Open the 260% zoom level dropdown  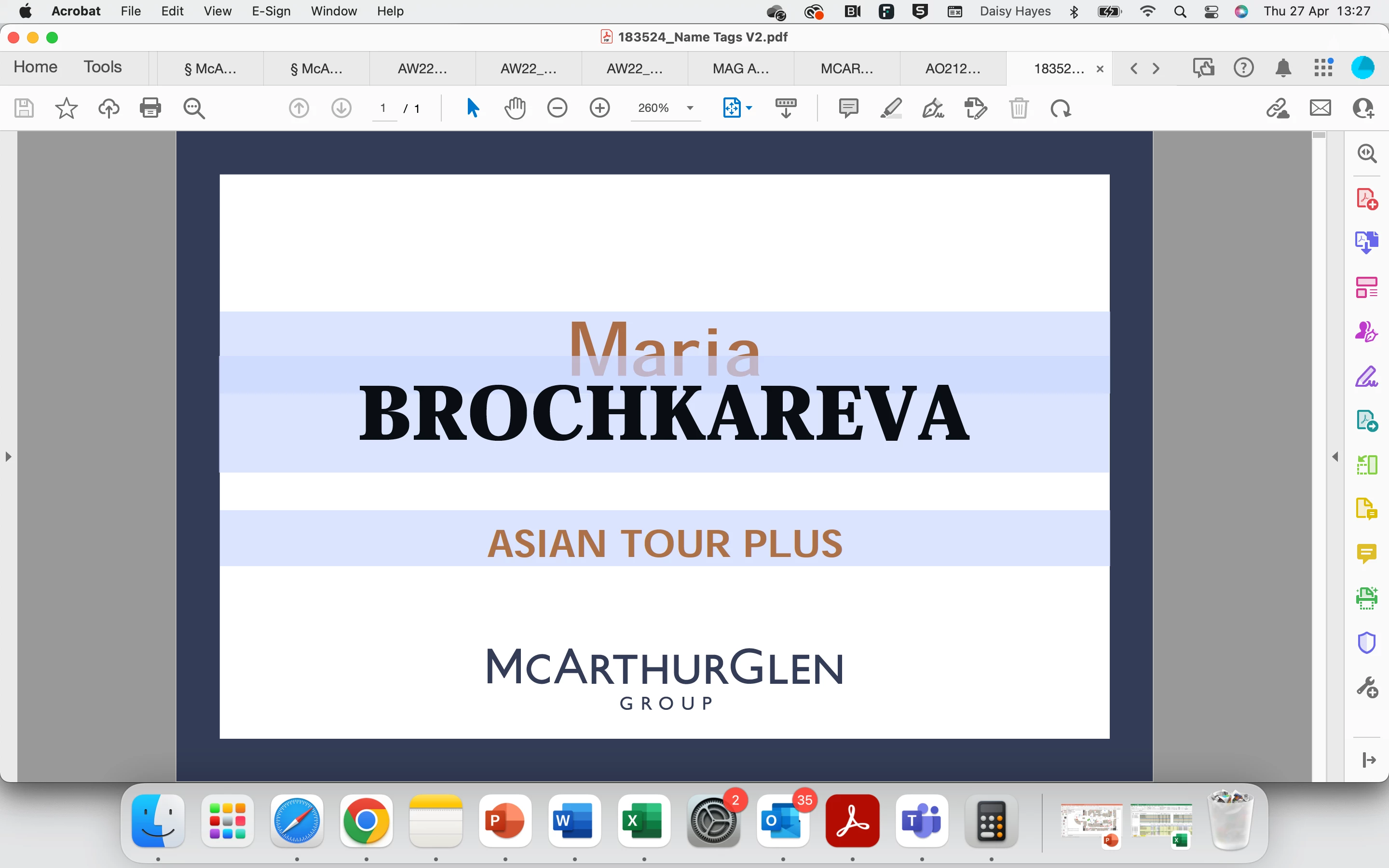coord(690,108)
